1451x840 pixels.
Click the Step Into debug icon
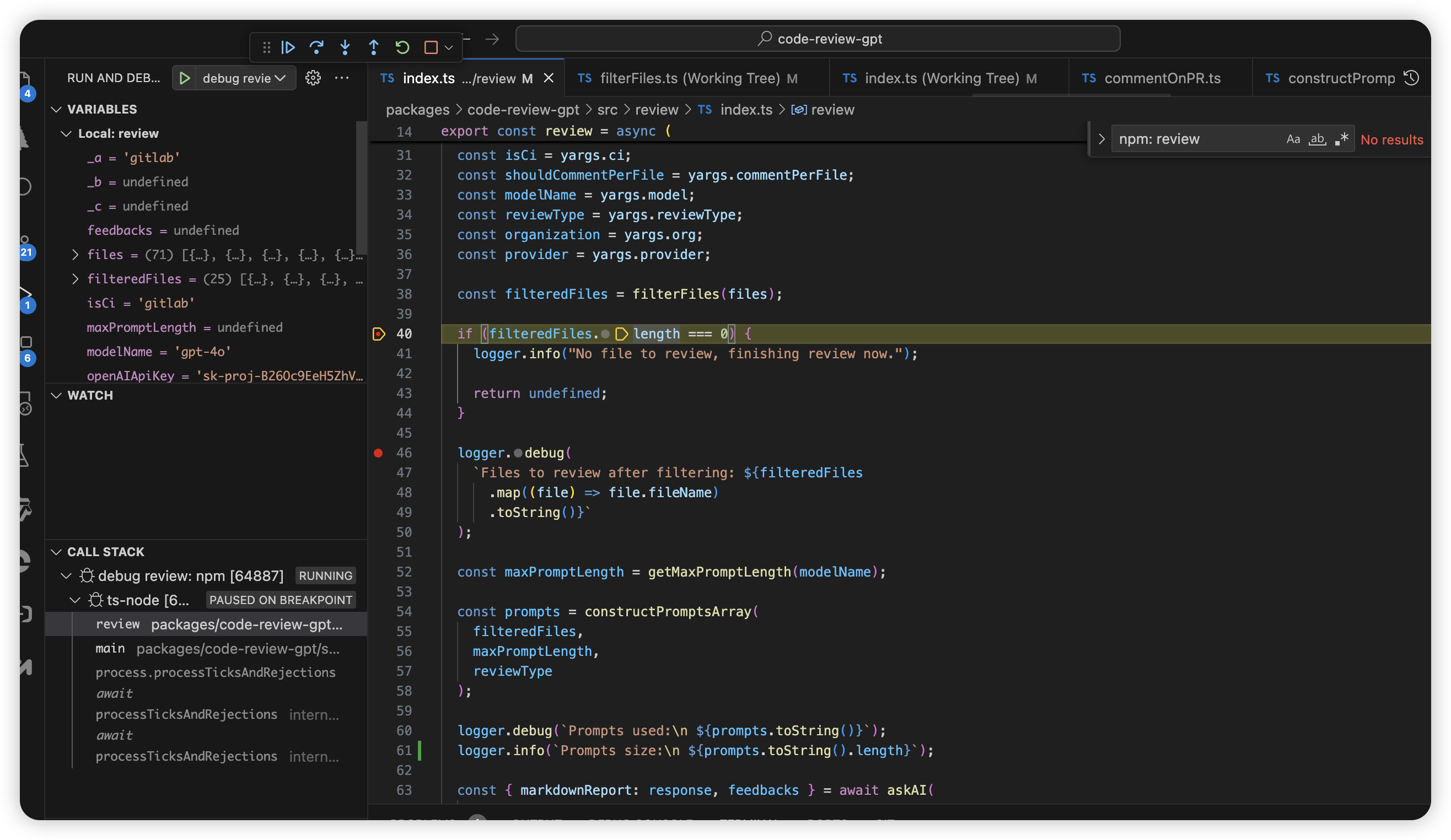[x=345, y=47]
